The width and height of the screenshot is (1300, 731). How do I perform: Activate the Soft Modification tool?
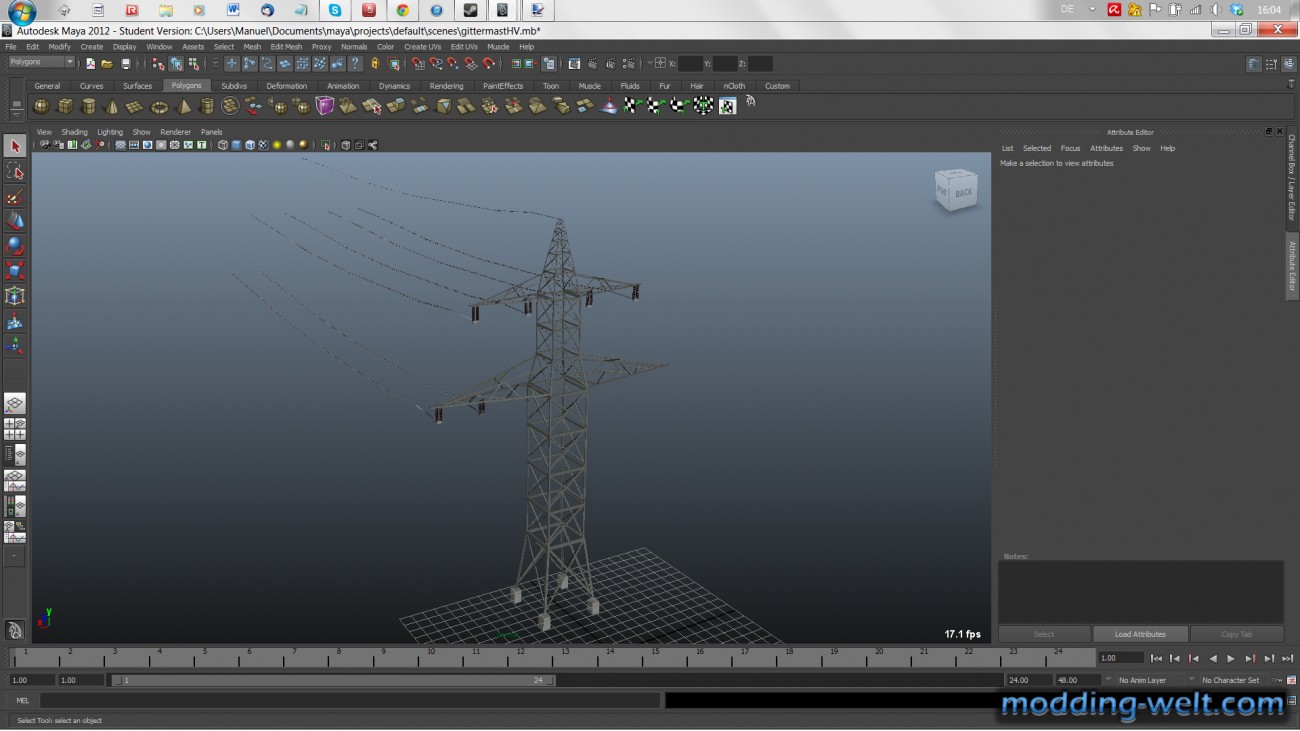click(15, 321)
